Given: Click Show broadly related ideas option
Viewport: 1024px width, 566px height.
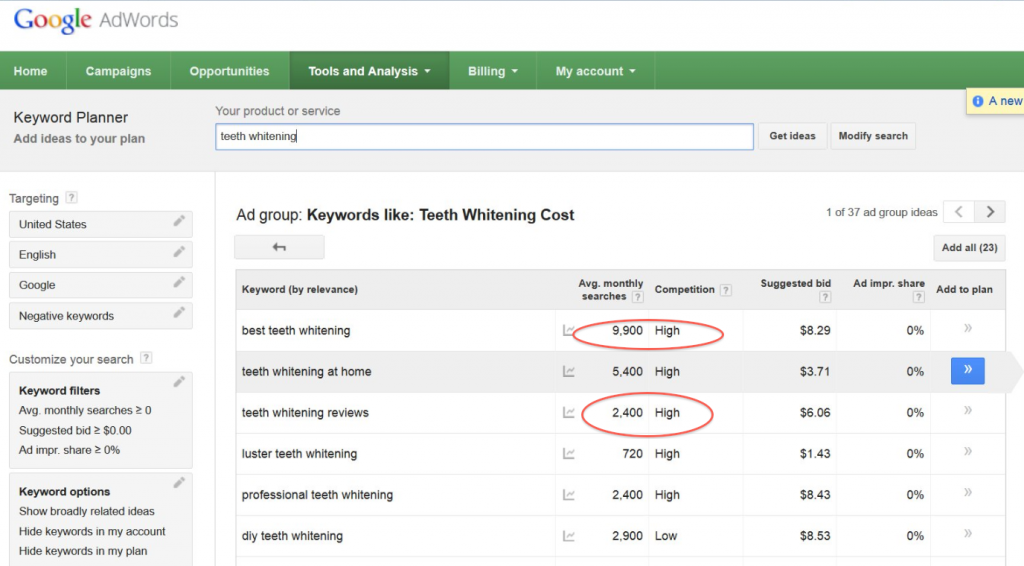Looking at the screenshot, I should (87, 511).
